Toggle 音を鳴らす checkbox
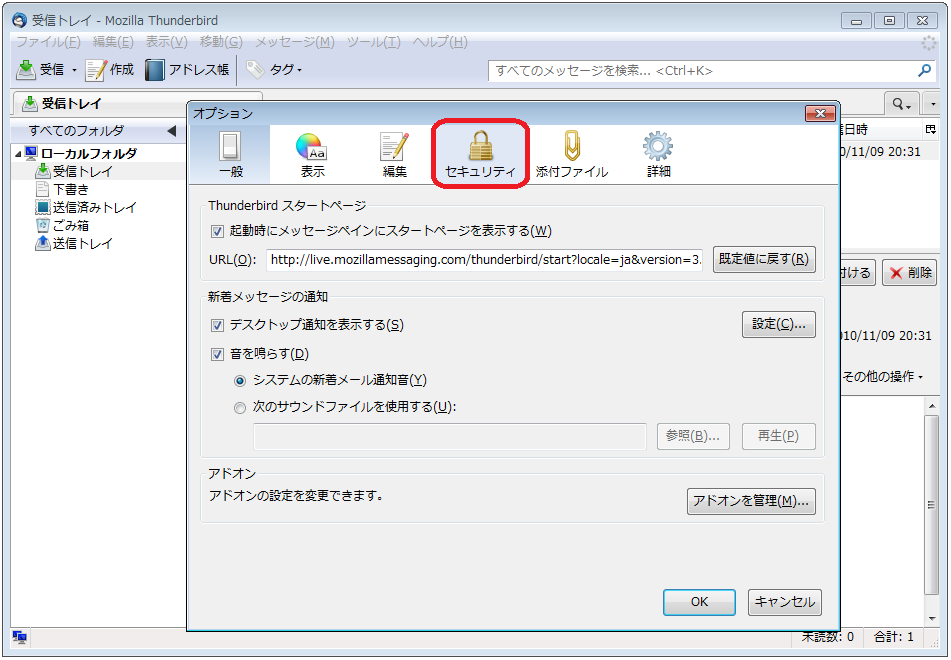 point(217,354)
